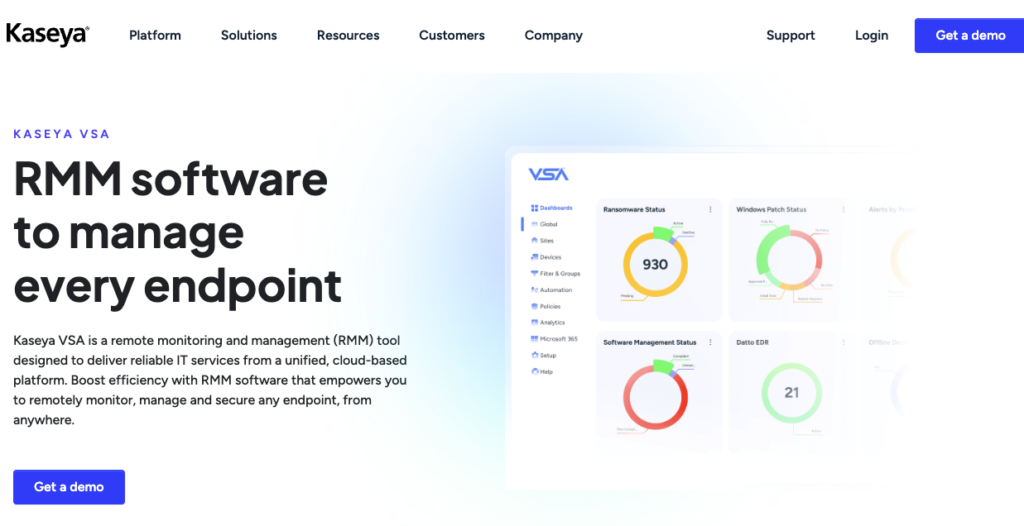Viewport: 1024px width, 526px height.
Task: Open the Devices icon in the VSA sidebar
Action: tap(534, 257)
